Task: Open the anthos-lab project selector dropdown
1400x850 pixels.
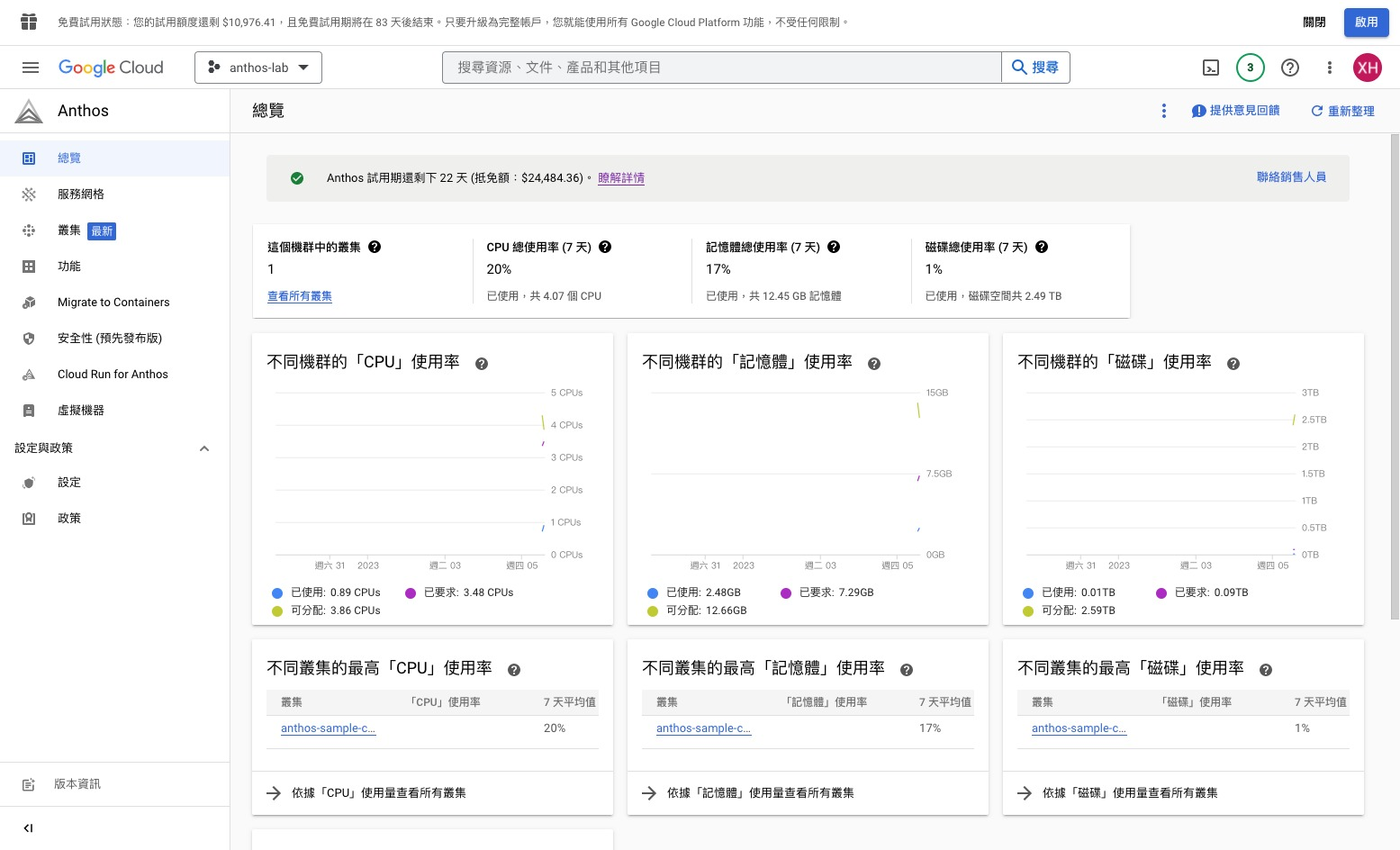Action: (x=258, y=68)
